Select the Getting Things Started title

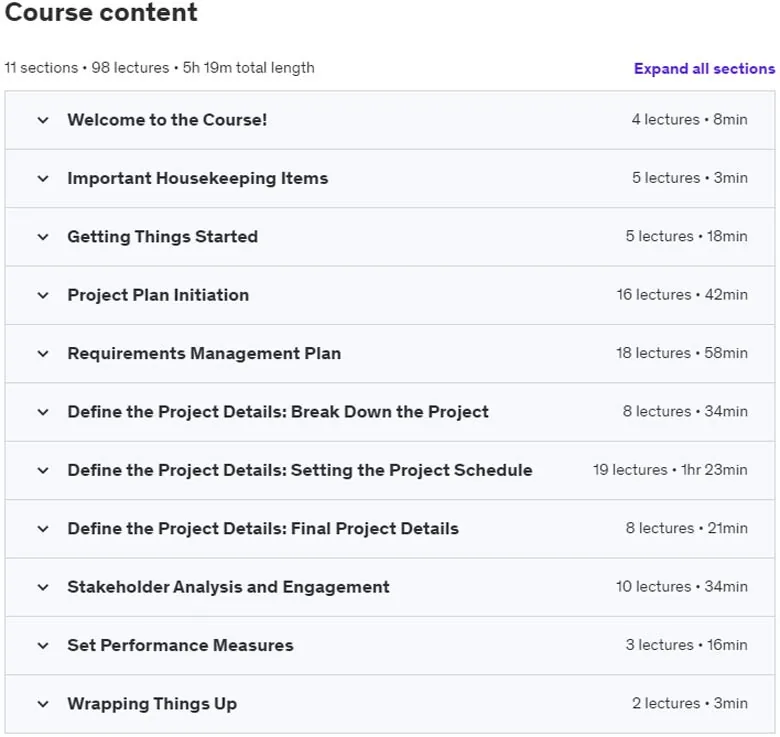[163, 237]
